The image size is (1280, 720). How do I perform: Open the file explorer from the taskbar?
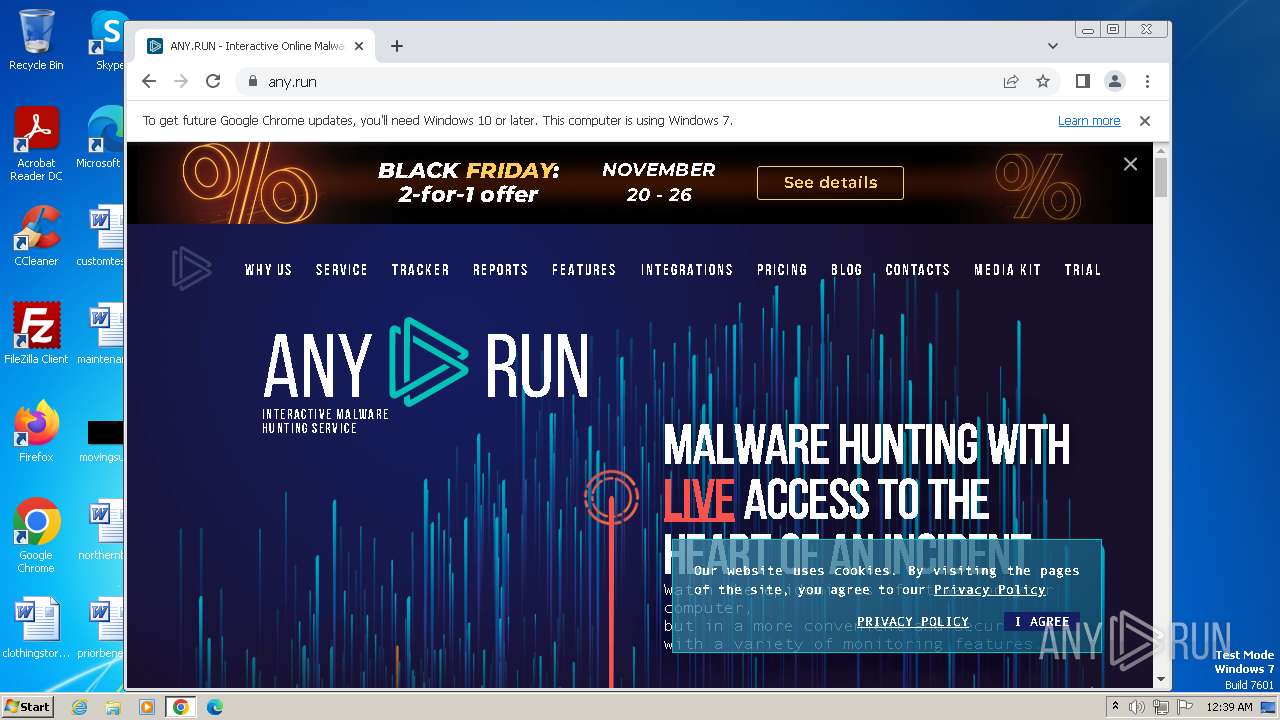click(x=113, y=707)
